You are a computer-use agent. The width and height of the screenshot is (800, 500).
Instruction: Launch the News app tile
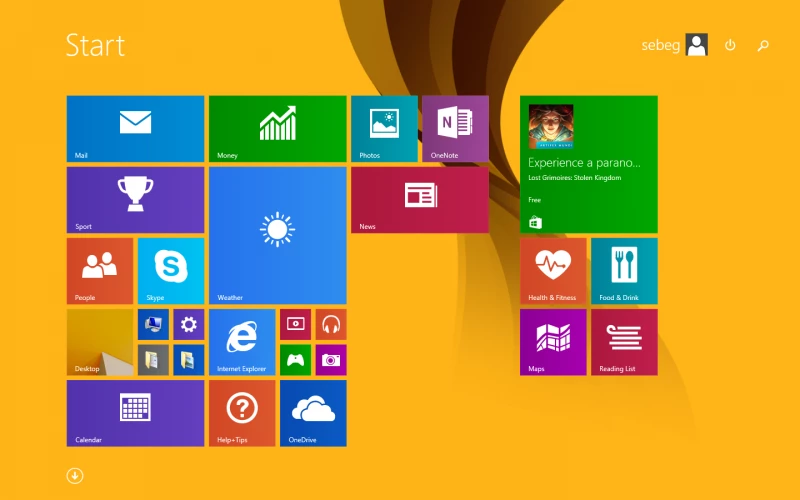click(420, 200)
